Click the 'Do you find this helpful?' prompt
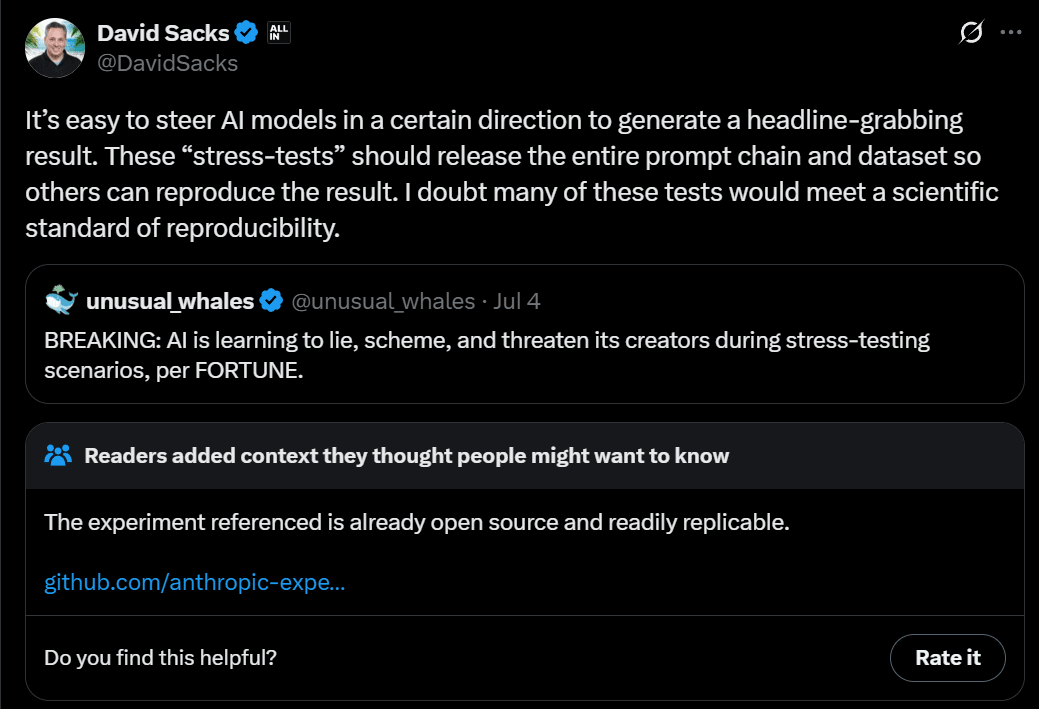Image resolution: width=1039 pixels, height=709 pixels. pyautogui.click(x=161, y=658)
